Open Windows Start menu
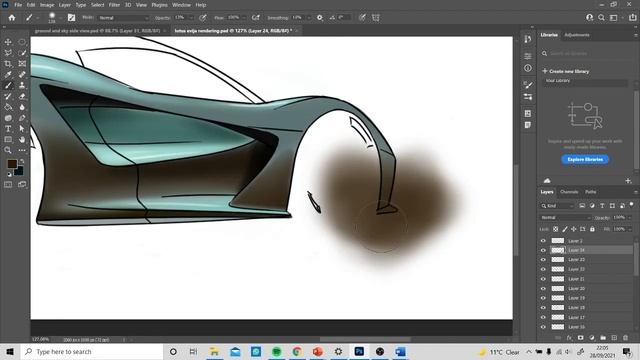This screenshot has width=640, height=360. [x=10, y=351]
